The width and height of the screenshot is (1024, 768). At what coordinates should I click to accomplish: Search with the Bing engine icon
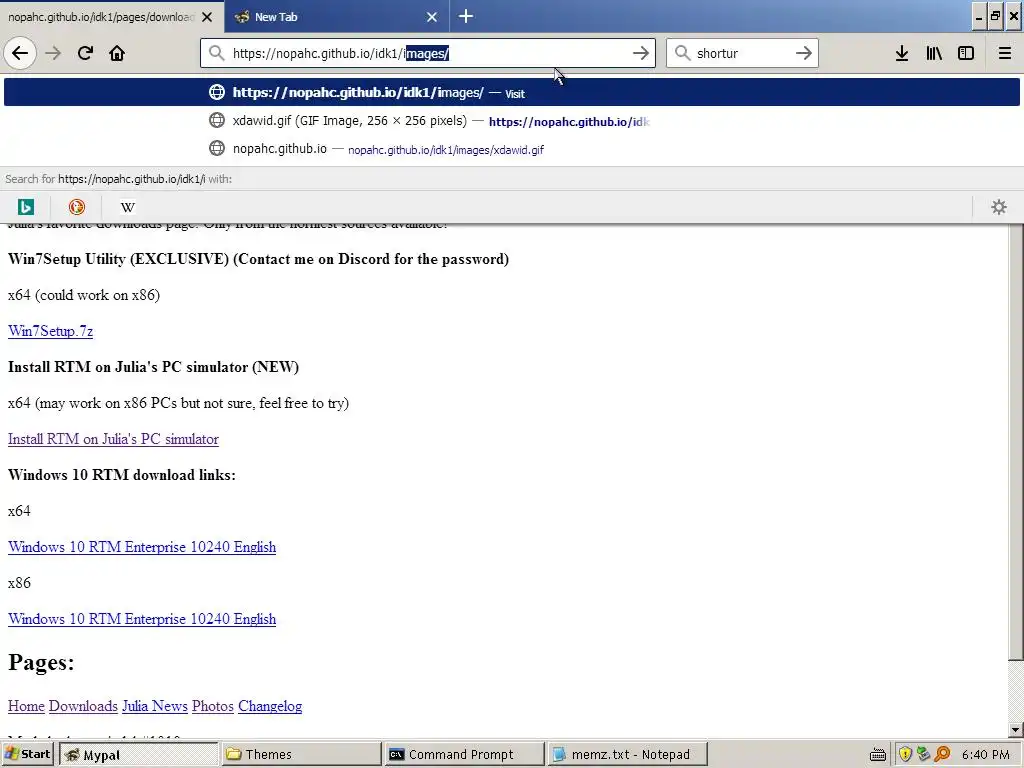25,207
